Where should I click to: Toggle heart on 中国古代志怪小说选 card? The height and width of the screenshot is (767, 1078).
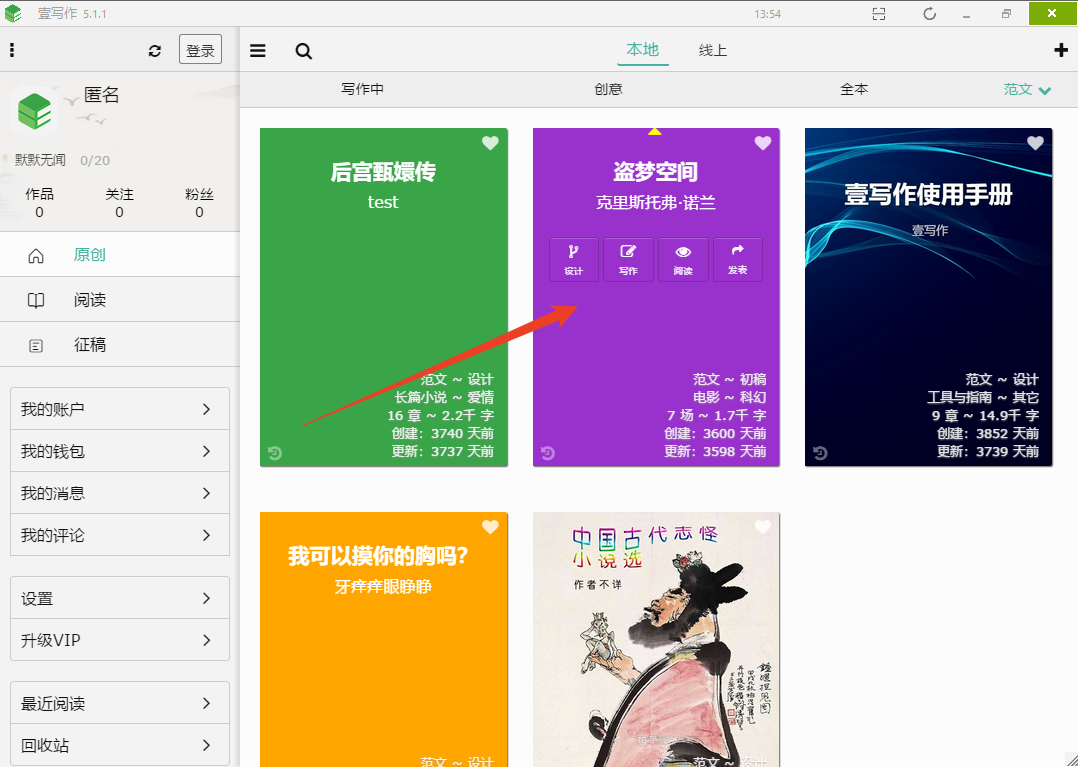763,527
